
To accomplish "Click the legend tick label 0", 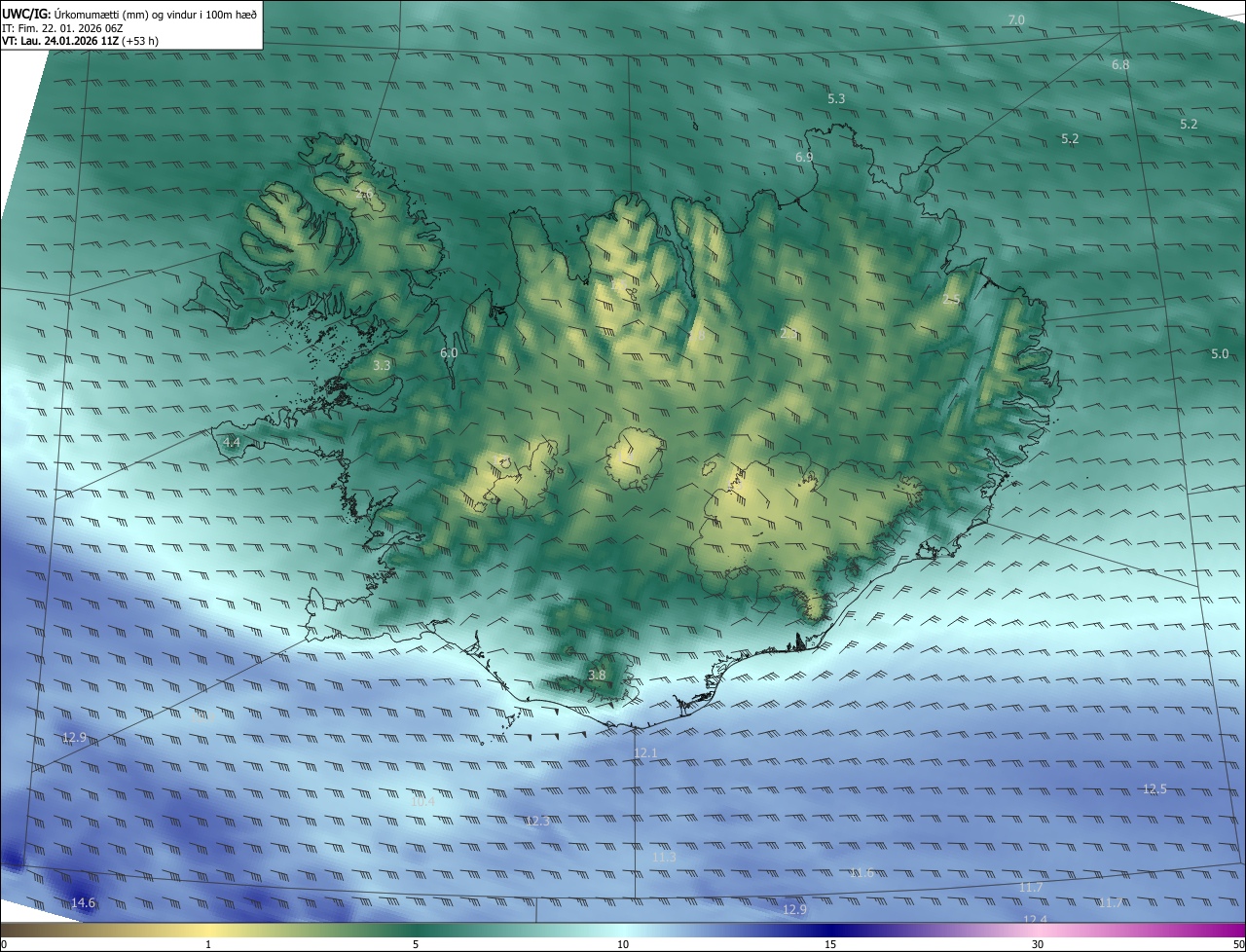I will coord(4,944).
